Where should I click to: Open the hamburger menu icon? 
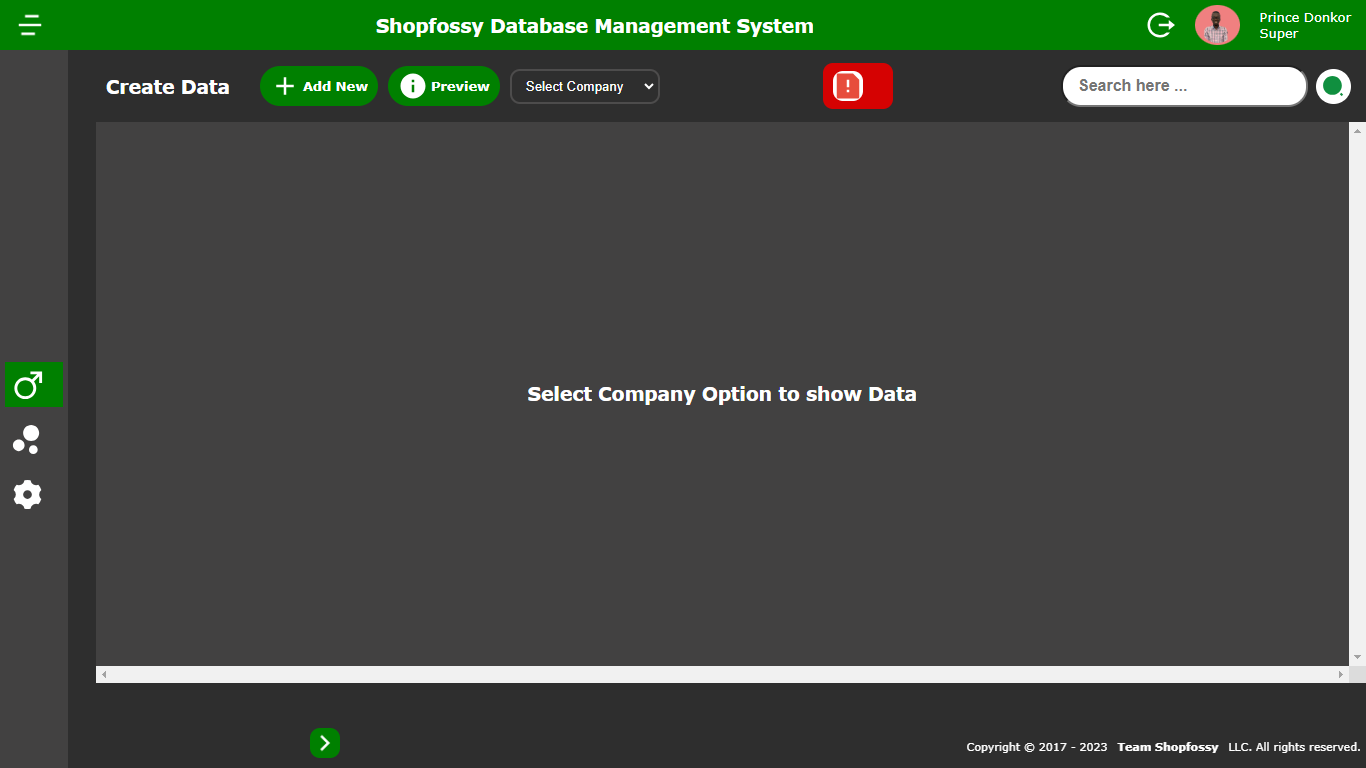tap(30, 25)
